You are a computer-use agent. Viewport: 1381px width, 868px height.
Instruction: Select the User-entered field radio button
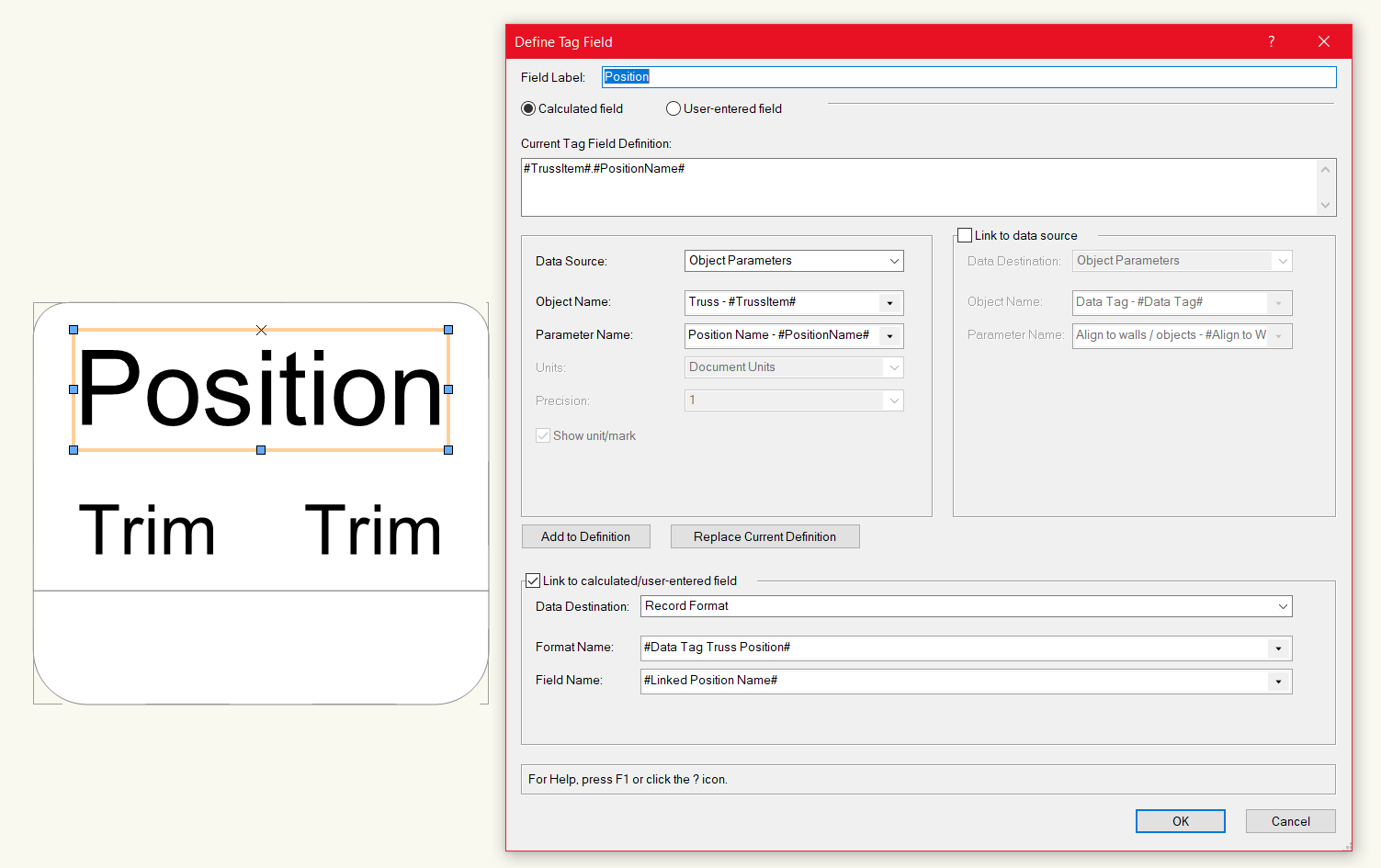click(x=673, y=108)
